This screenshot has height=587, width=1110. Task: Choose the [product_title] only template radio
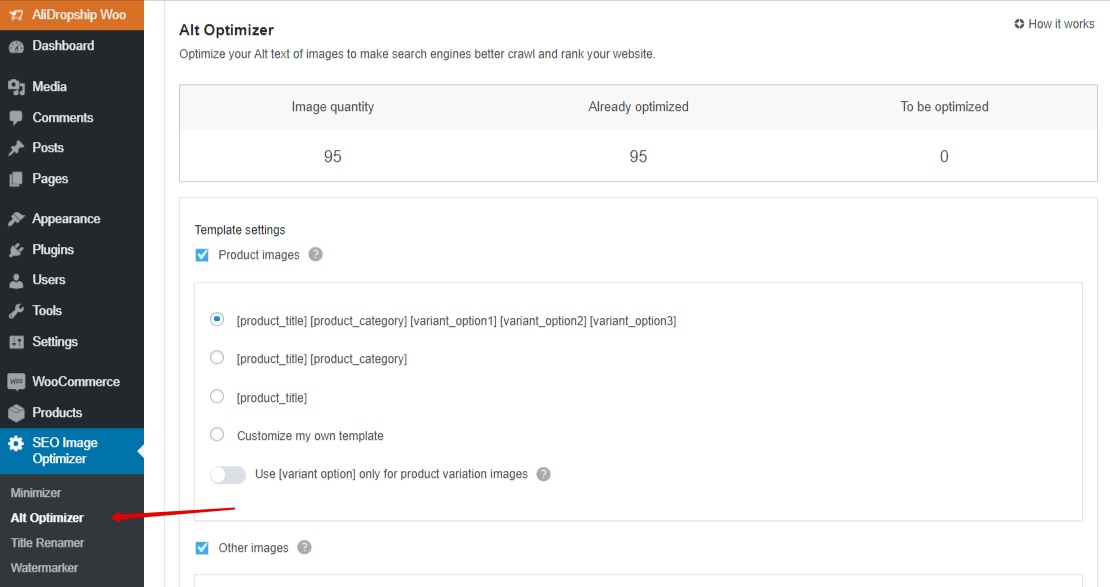(217, 397)
